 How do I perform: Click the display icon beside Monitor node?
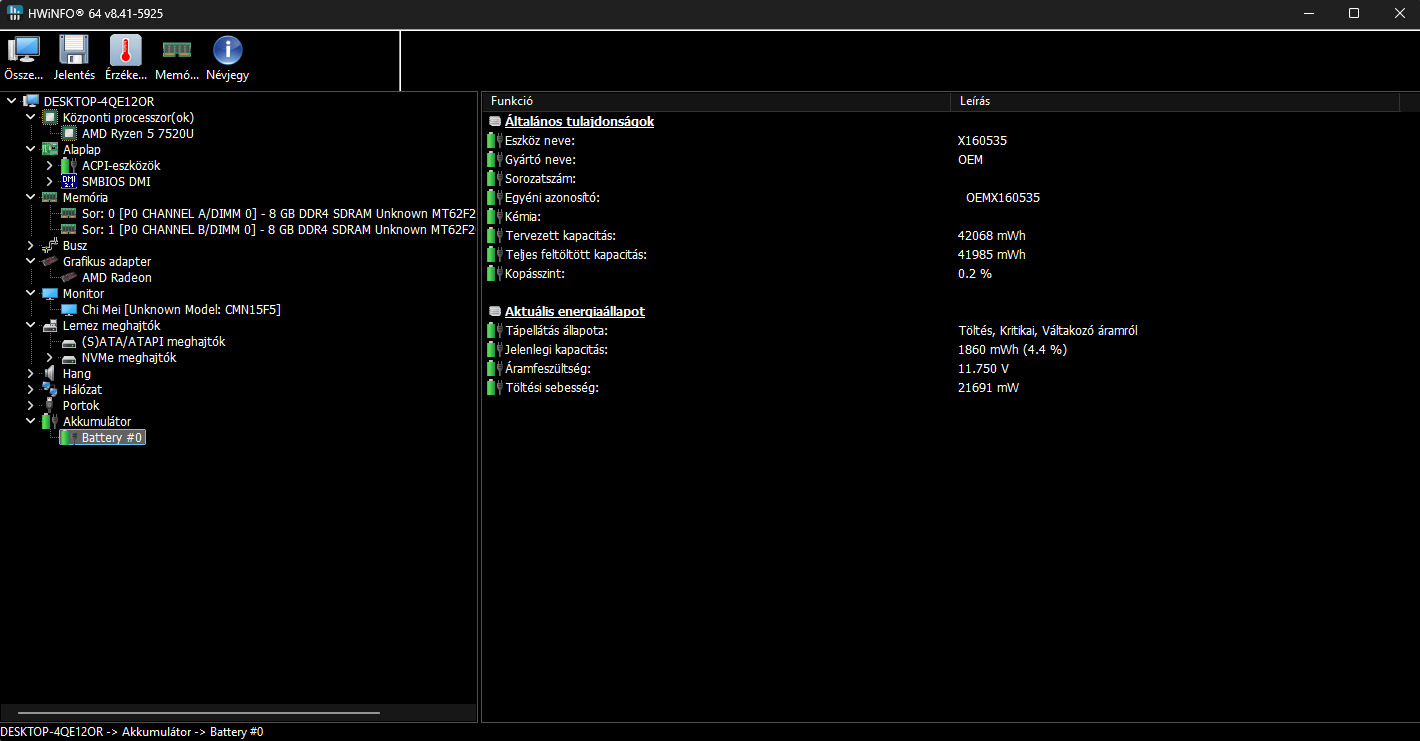tap(50, 293)
